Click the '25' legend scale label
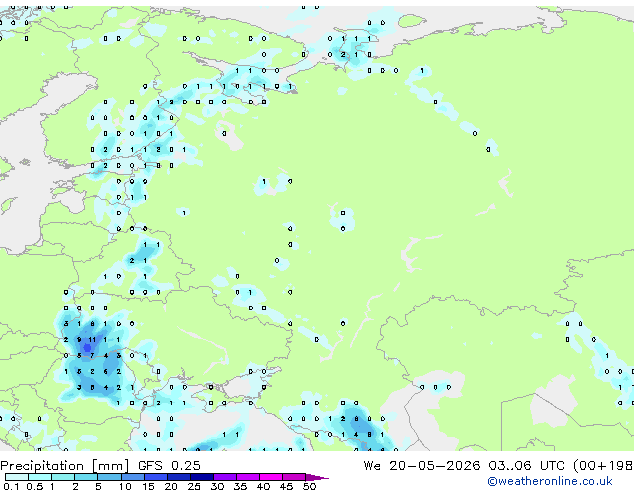Viewport: 634px width, 490px height. [x=194, y=486]
